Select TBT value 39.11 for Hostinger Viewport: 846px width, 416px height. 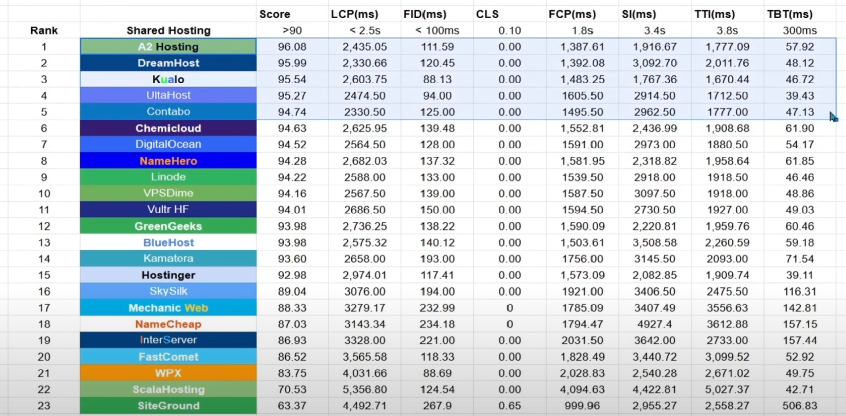pyautogui.click(x=800, y=275)
